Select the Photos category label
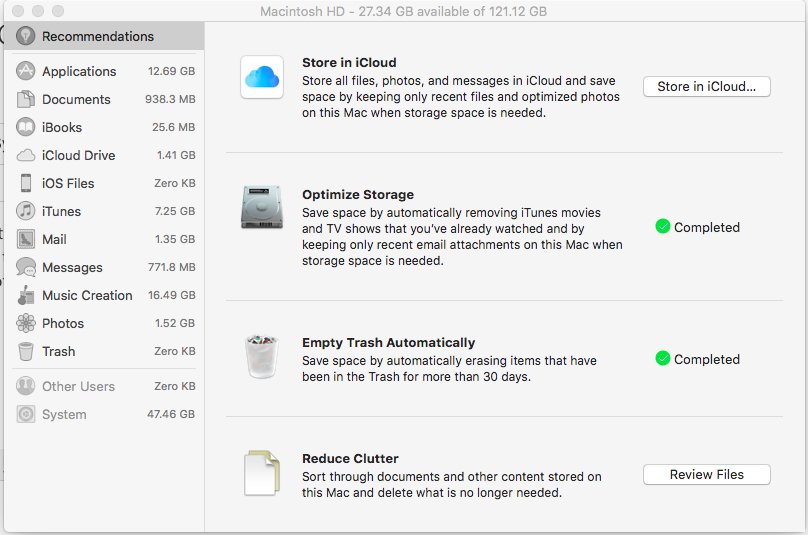The image size is (808, 535). tap(63, 323)
